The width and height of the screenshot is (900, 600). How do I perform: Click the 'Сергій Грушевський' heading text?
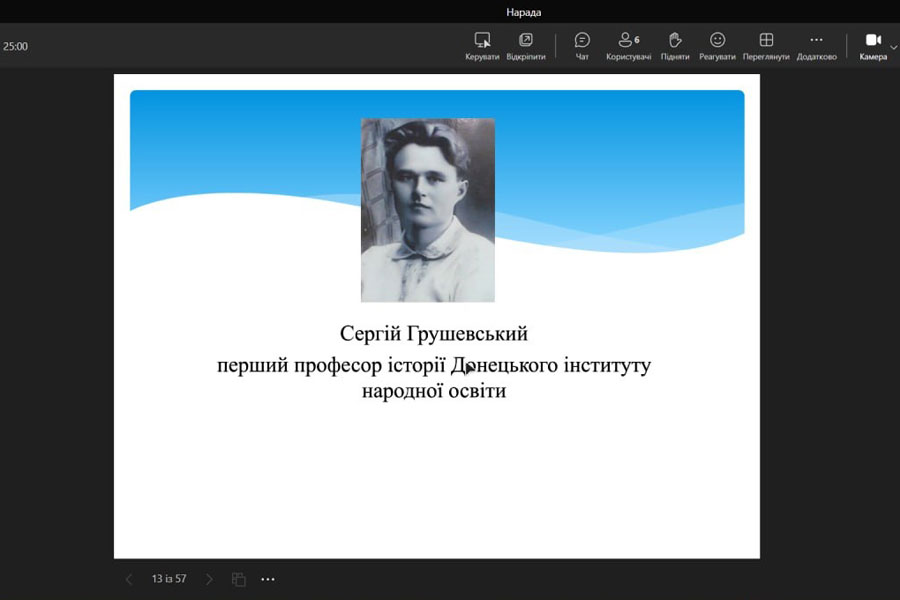[433, 333]
